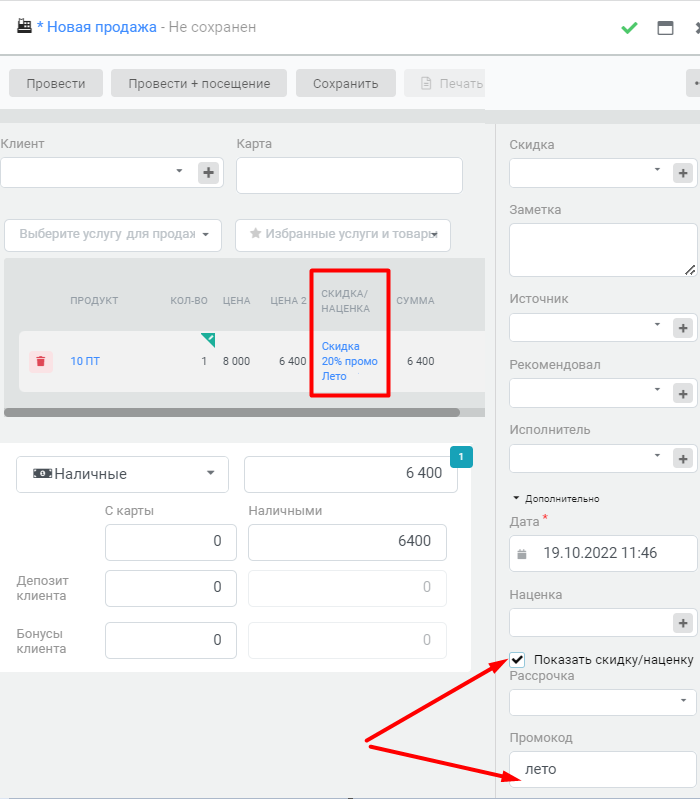Delete the 10 ПТ row with the trash icon
The image size is (700, 799).
click(41, 361)
